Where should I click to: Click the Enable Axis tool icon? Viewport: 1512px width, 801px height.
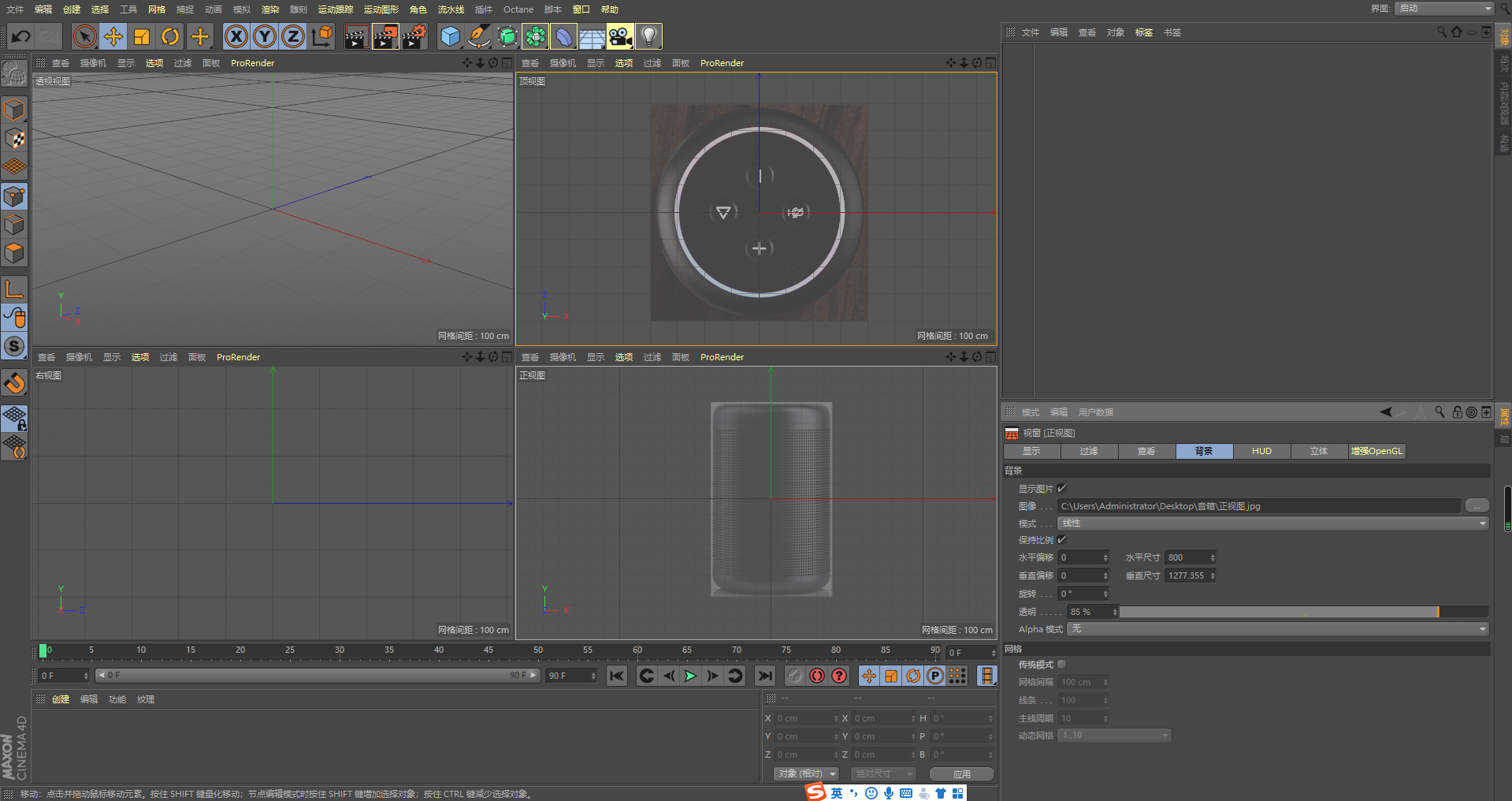click(x=14, y=289)
